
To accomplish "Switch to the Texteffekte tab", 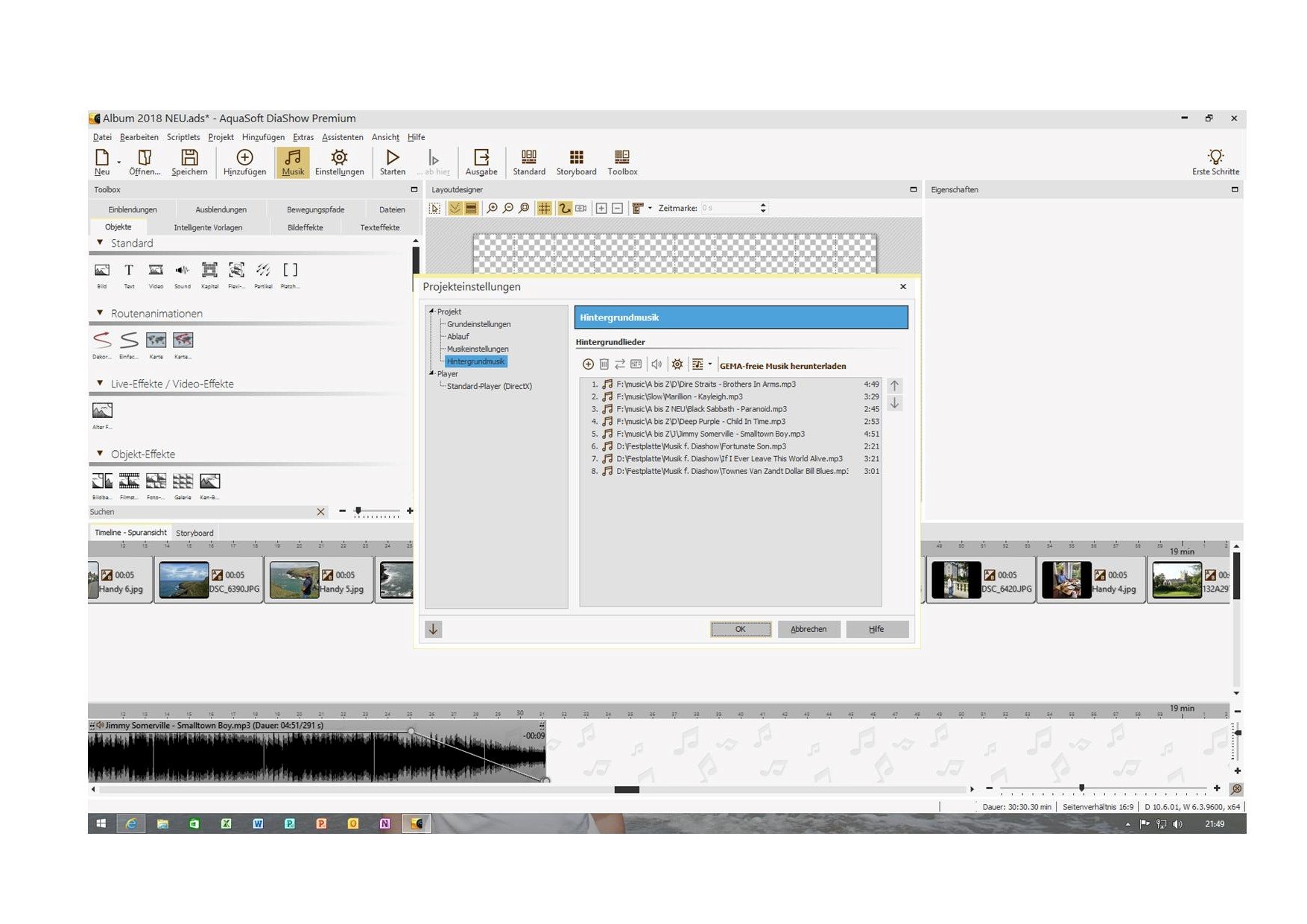I will point(379,227).
